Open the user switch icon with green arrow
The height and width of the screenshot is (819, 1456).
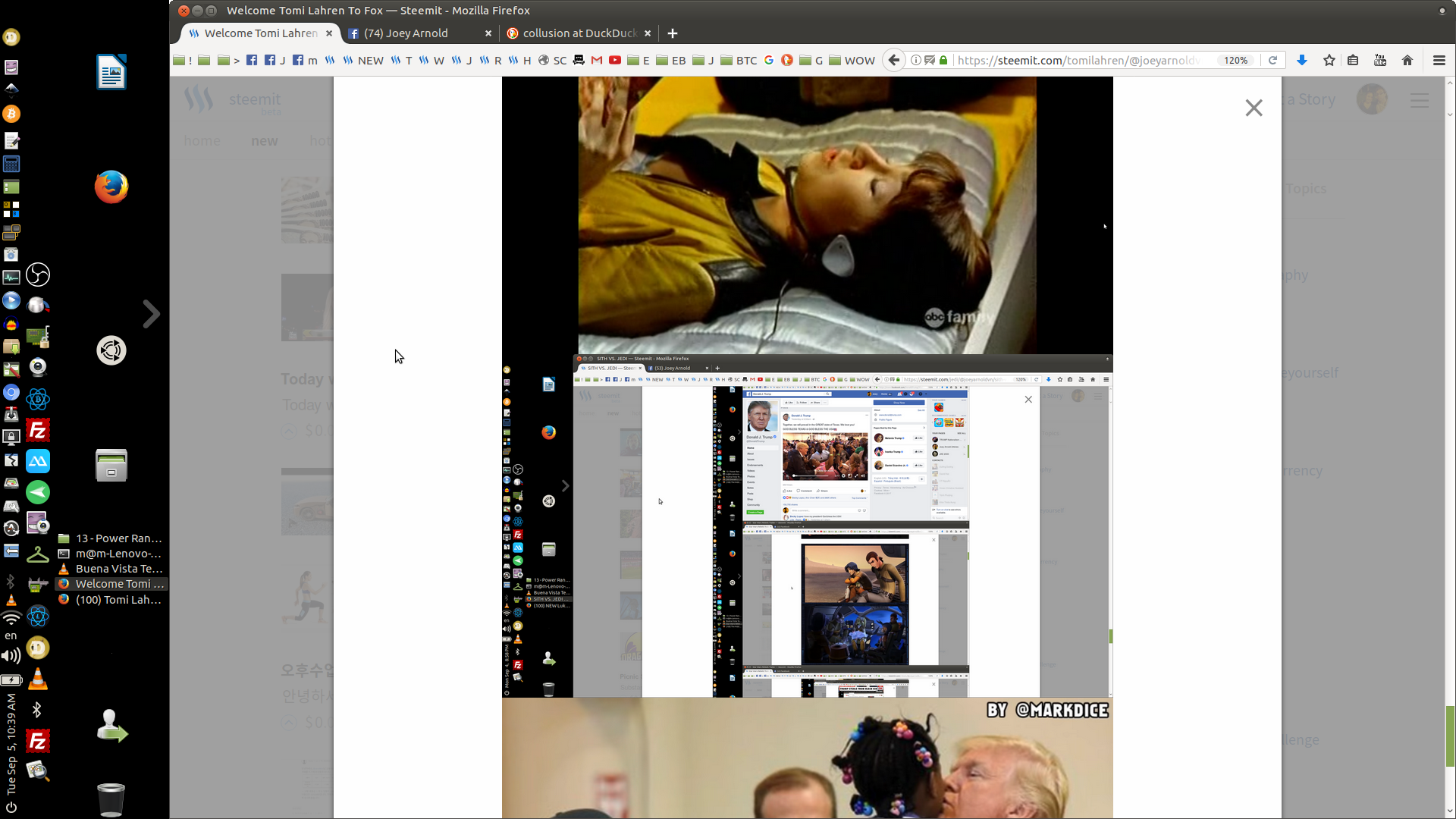pyautogui.click(x=111, y=726)
